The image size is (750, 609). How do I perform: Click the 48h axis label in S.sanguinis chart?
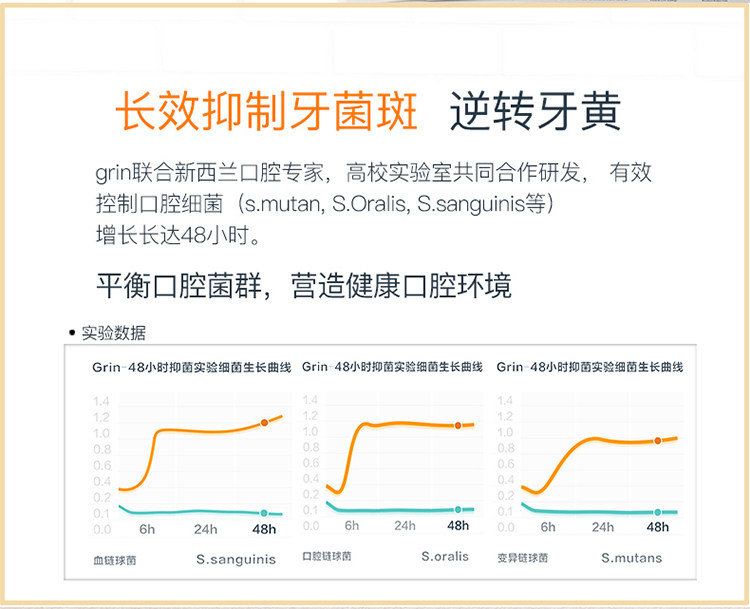coord(264,530)
